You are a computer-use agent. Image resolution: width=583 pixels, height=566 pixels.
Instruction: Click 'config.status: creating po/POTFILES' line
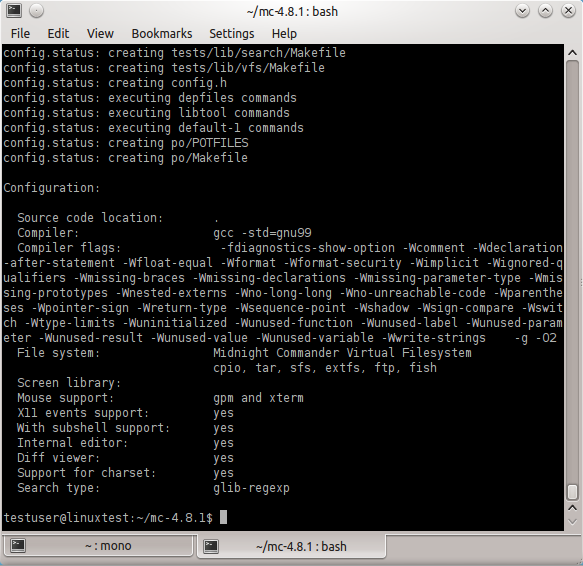coord(126,143)
